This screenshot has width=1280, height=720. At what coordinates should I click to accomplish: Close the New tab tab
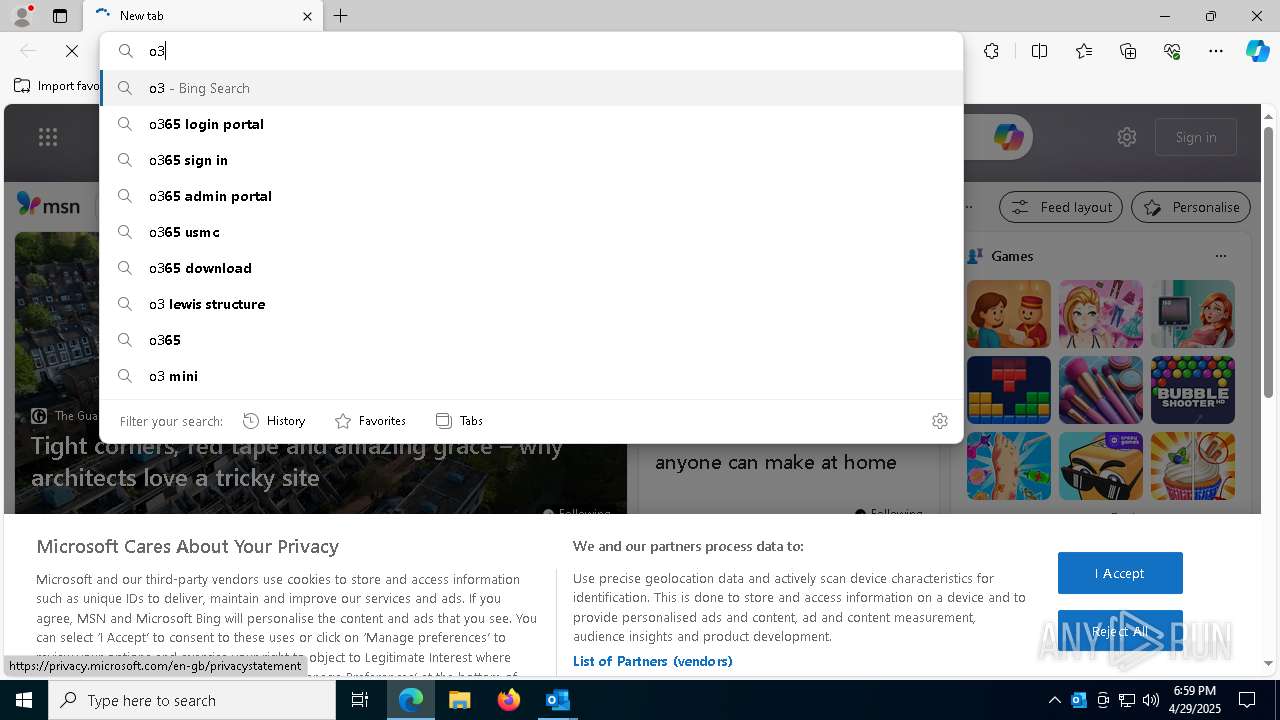pos(307,16)
